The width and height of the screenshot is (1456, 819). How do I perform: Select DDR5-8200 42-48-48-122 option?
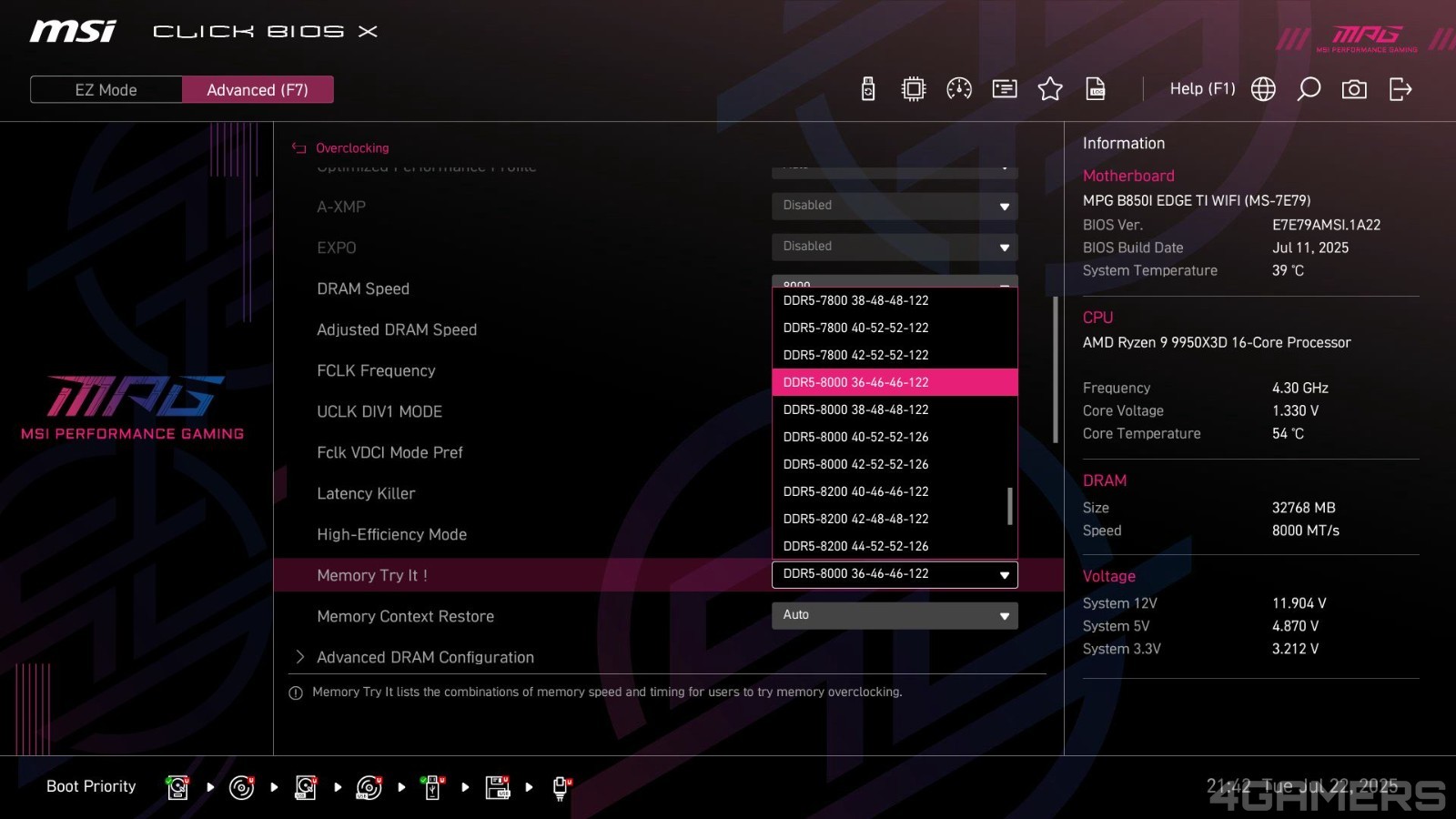(x=895, y=519)
